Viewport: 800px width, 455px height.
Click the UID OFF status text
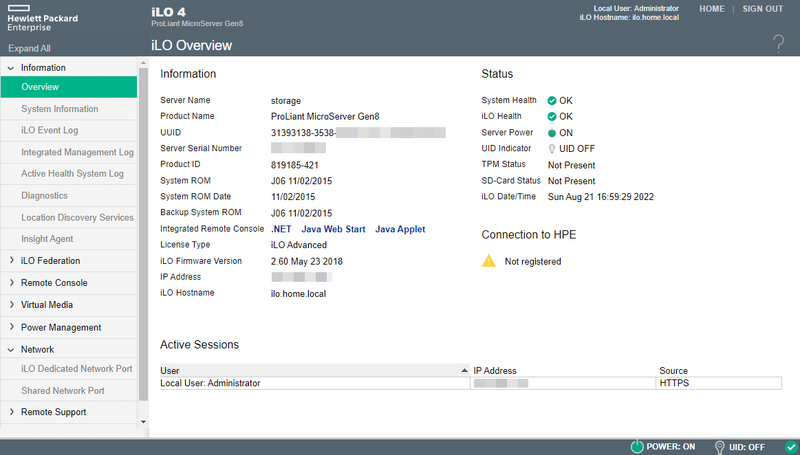[577, 148]
